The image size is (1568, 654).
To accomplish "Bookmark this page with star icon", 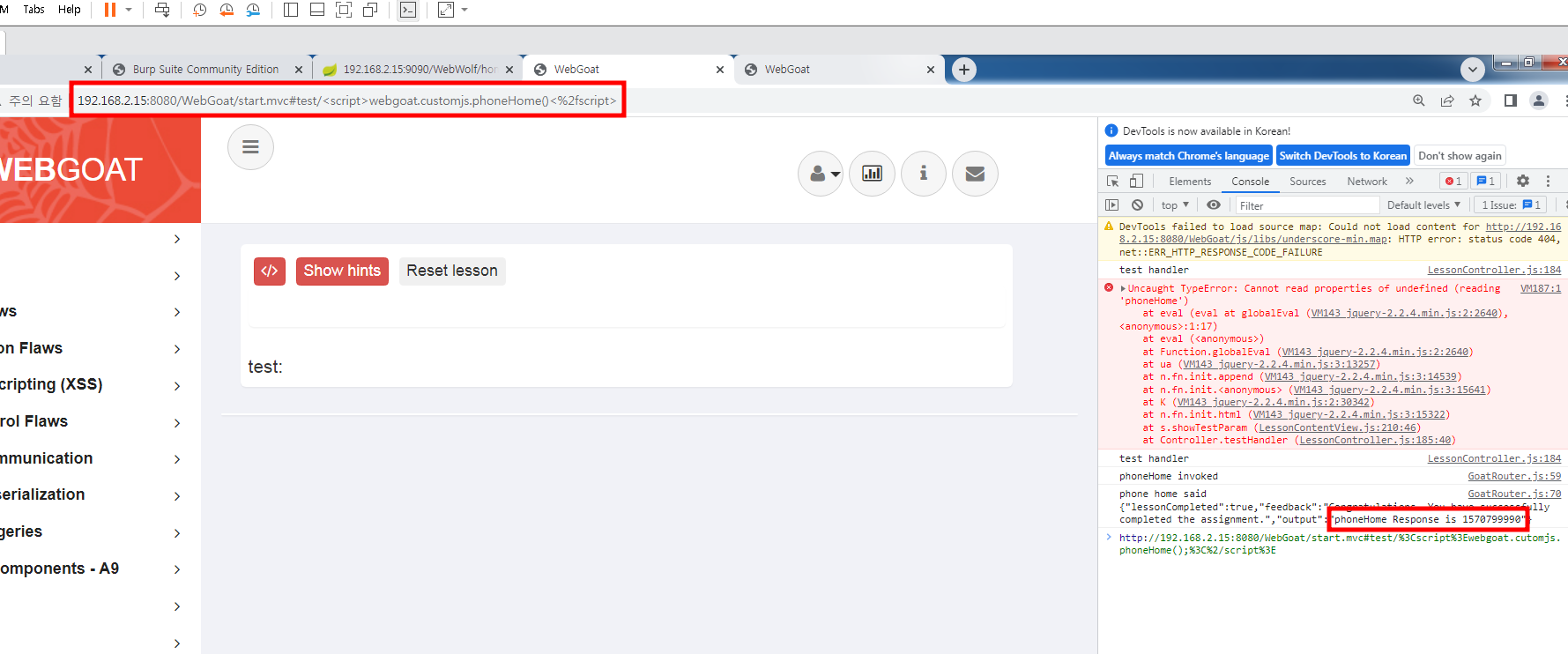I will click(x=1475, y=100).
